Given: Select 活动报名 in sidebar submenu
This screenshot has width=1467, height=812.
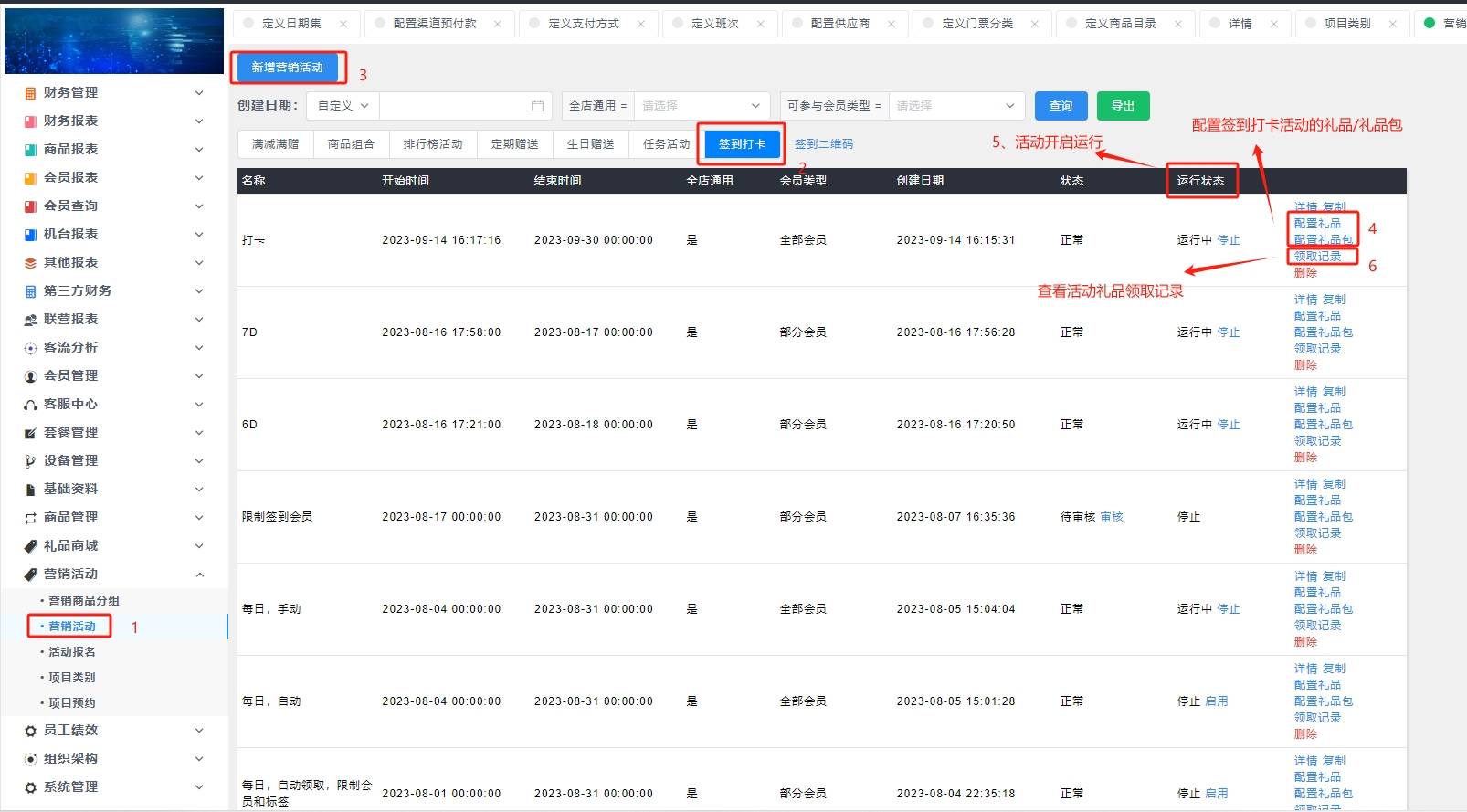Looking at the screenshot, I should click(72, 652).
